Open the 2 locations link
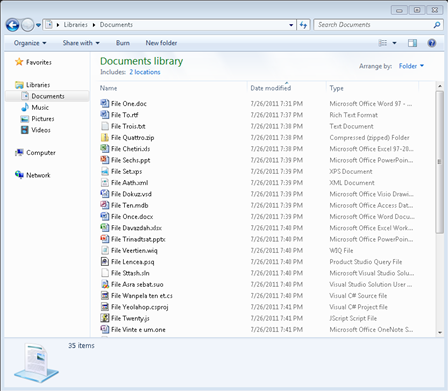448x391 pixels. coord(145,72)
